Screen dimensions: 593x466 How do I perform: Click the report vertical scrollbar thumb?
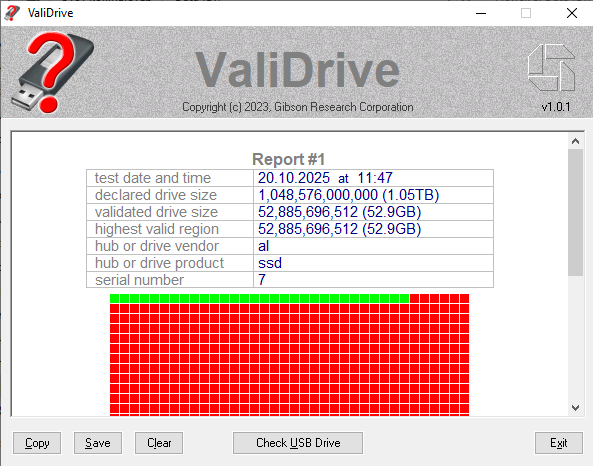pyautogui.click(x=576, y=213)
